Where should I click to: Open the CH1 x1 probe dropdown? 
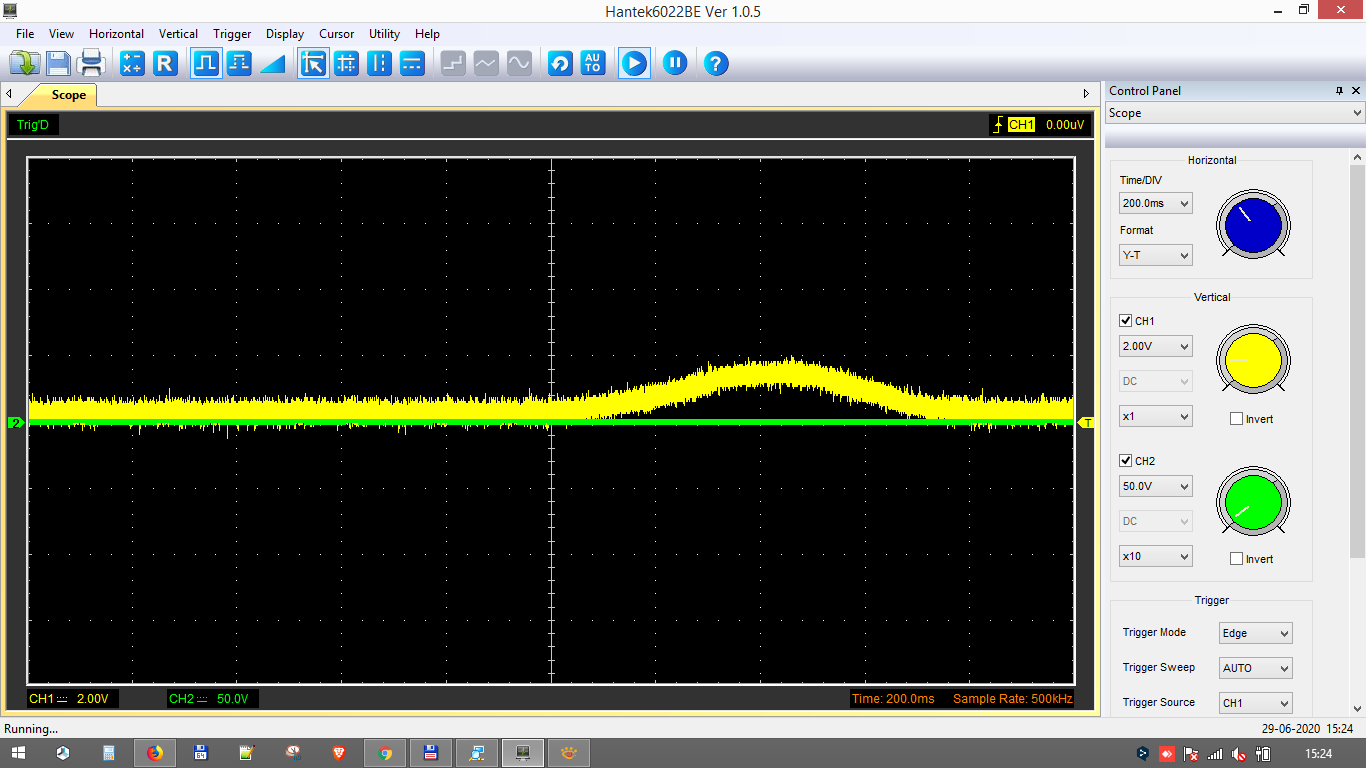1156,416
